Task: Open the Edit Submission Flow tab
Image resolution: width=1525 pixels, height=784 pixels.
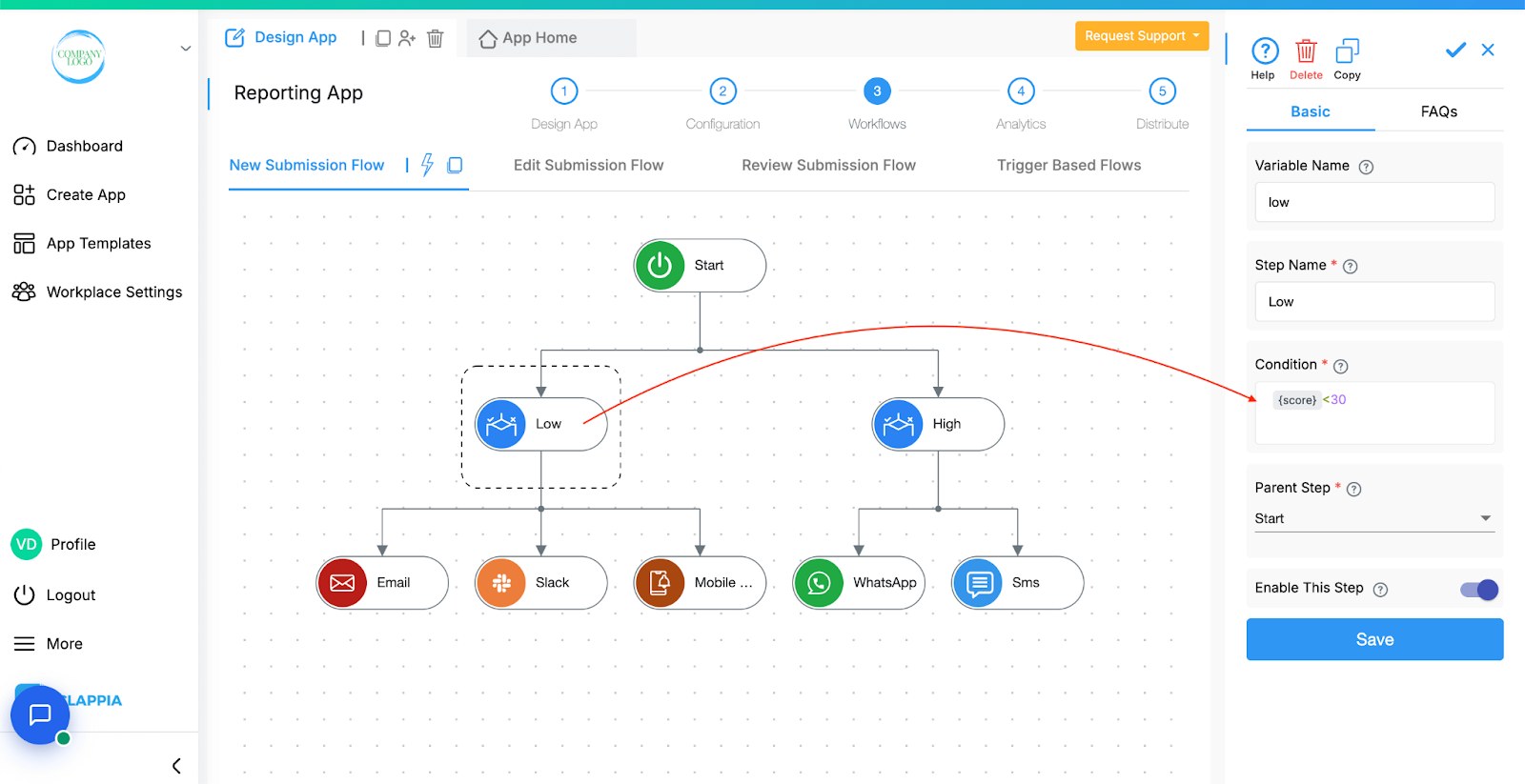Action: tap(588, 165)
